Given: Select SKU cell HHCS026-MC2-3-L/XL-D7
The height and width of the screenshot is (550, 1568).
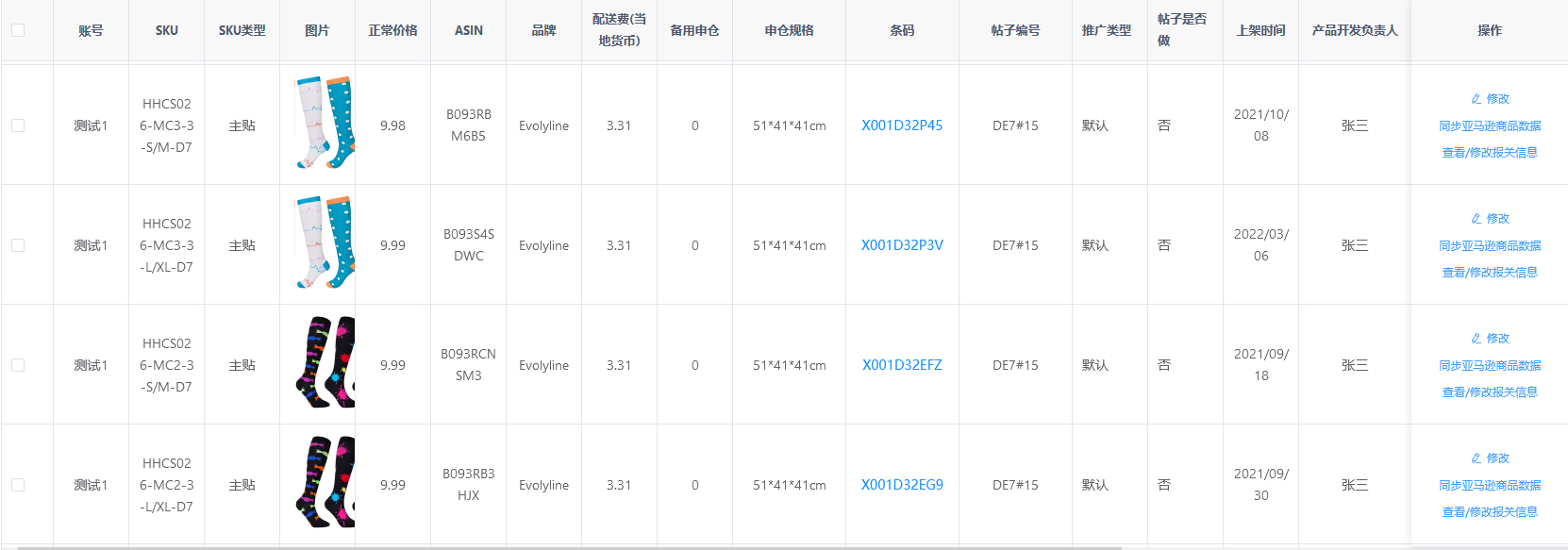Looking at the screenshot, I should (167, 485).
